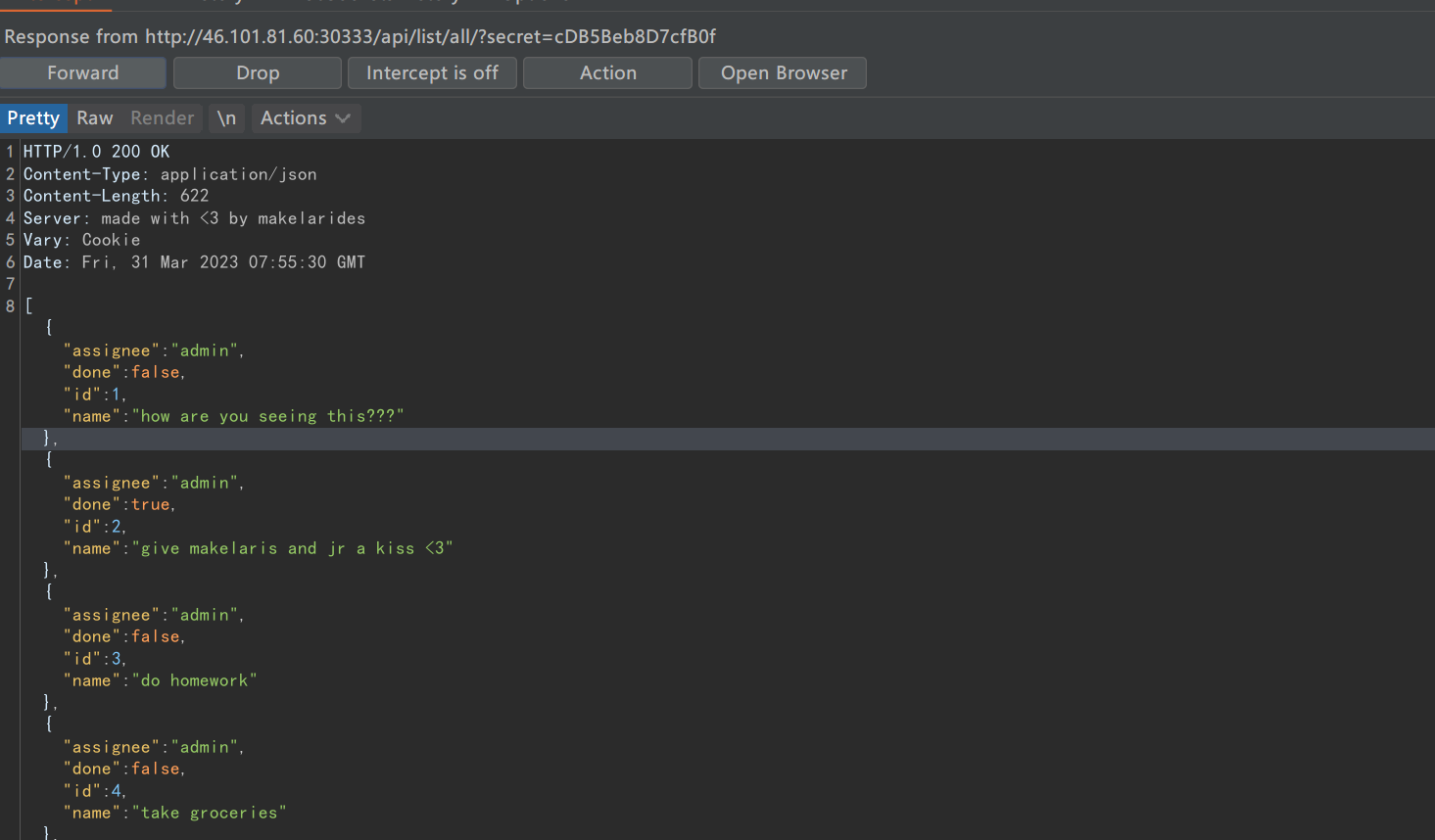Screen dimensions: 1435x840
Task: Click the Forward button
Action: (x=83, y=73)
